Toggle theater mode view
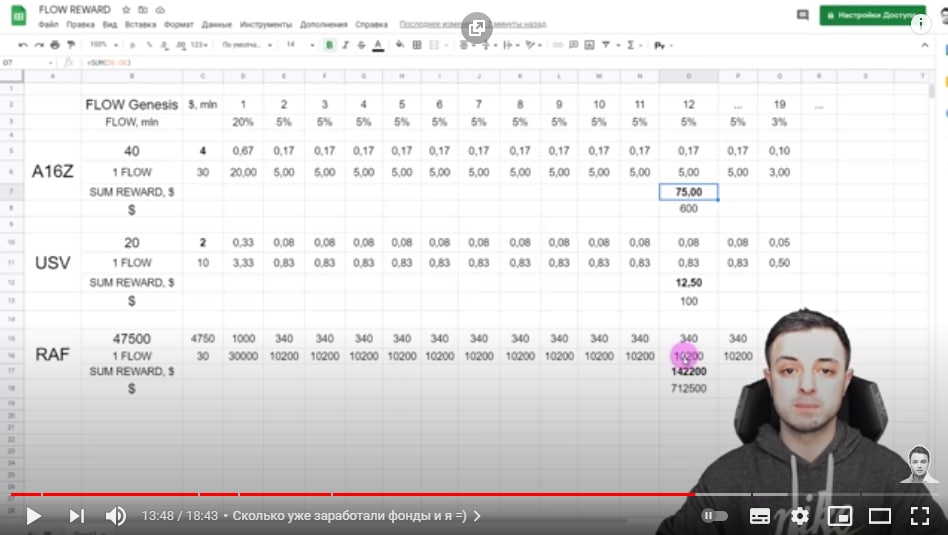 coord(880,516)
